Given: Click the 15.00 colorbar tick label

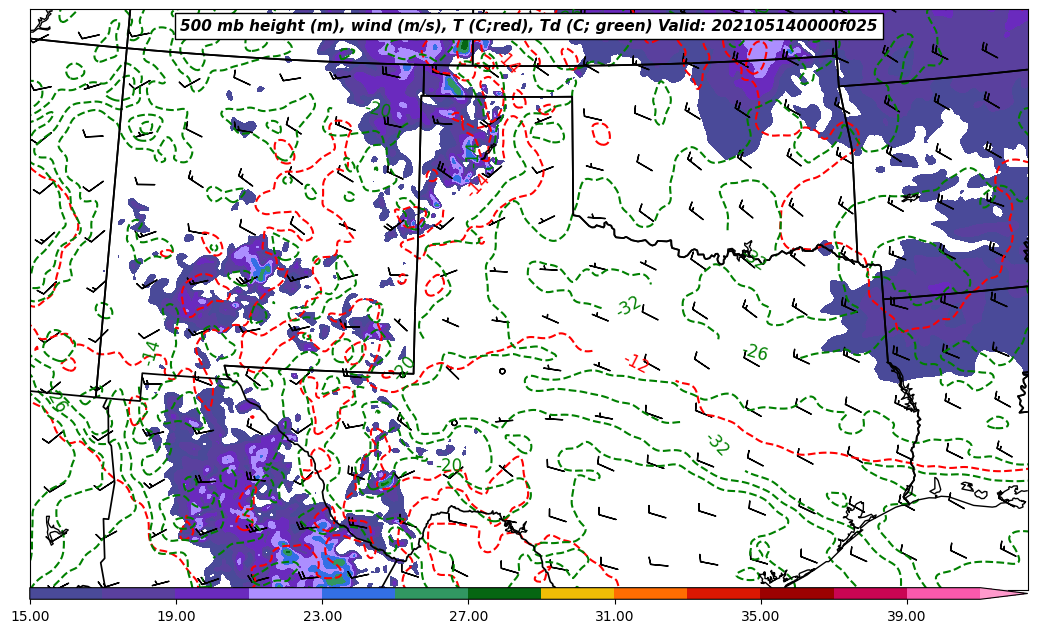Looking at the screenshot, I should point(31,616).
